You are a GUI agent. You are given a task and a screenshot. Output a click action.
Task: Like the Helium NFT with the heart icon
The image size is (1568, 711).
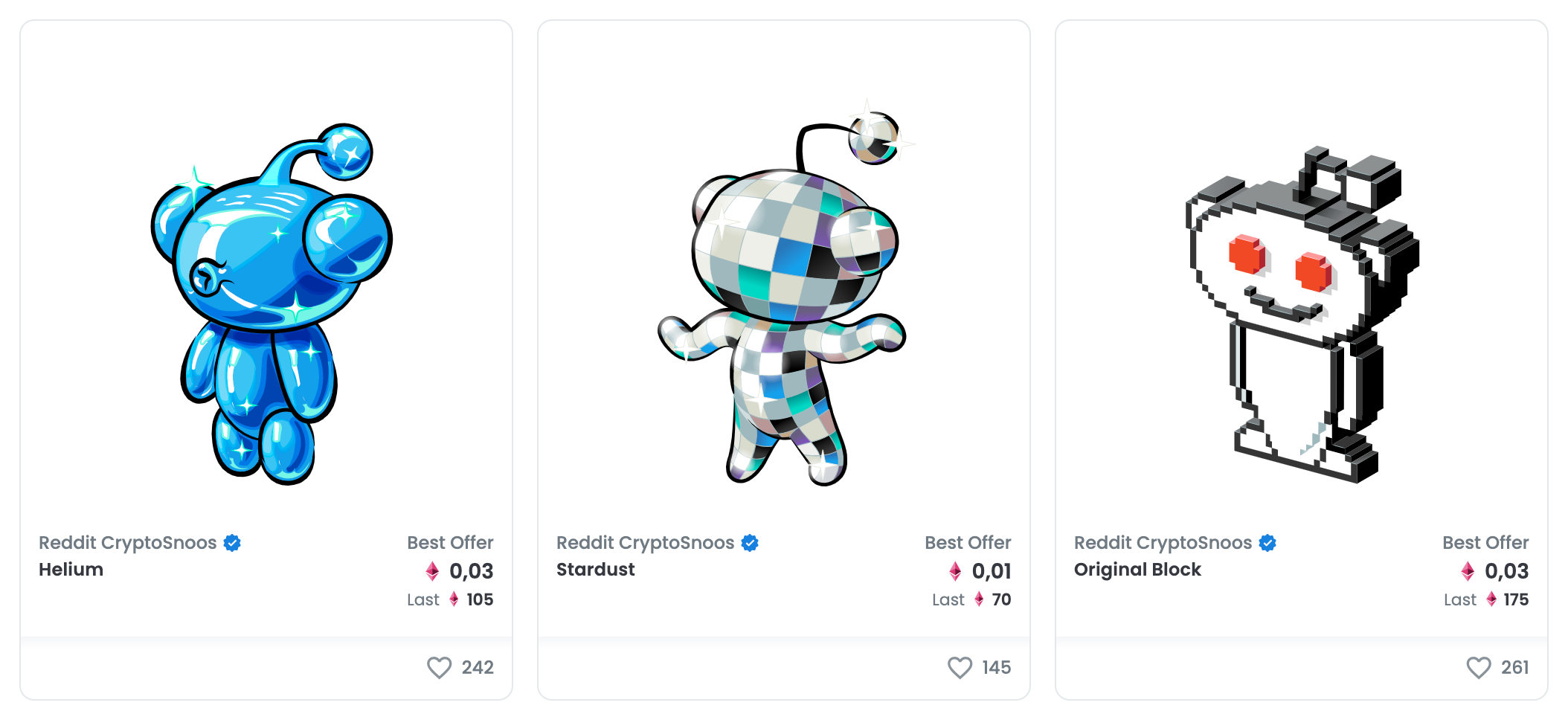pos(439,668)
